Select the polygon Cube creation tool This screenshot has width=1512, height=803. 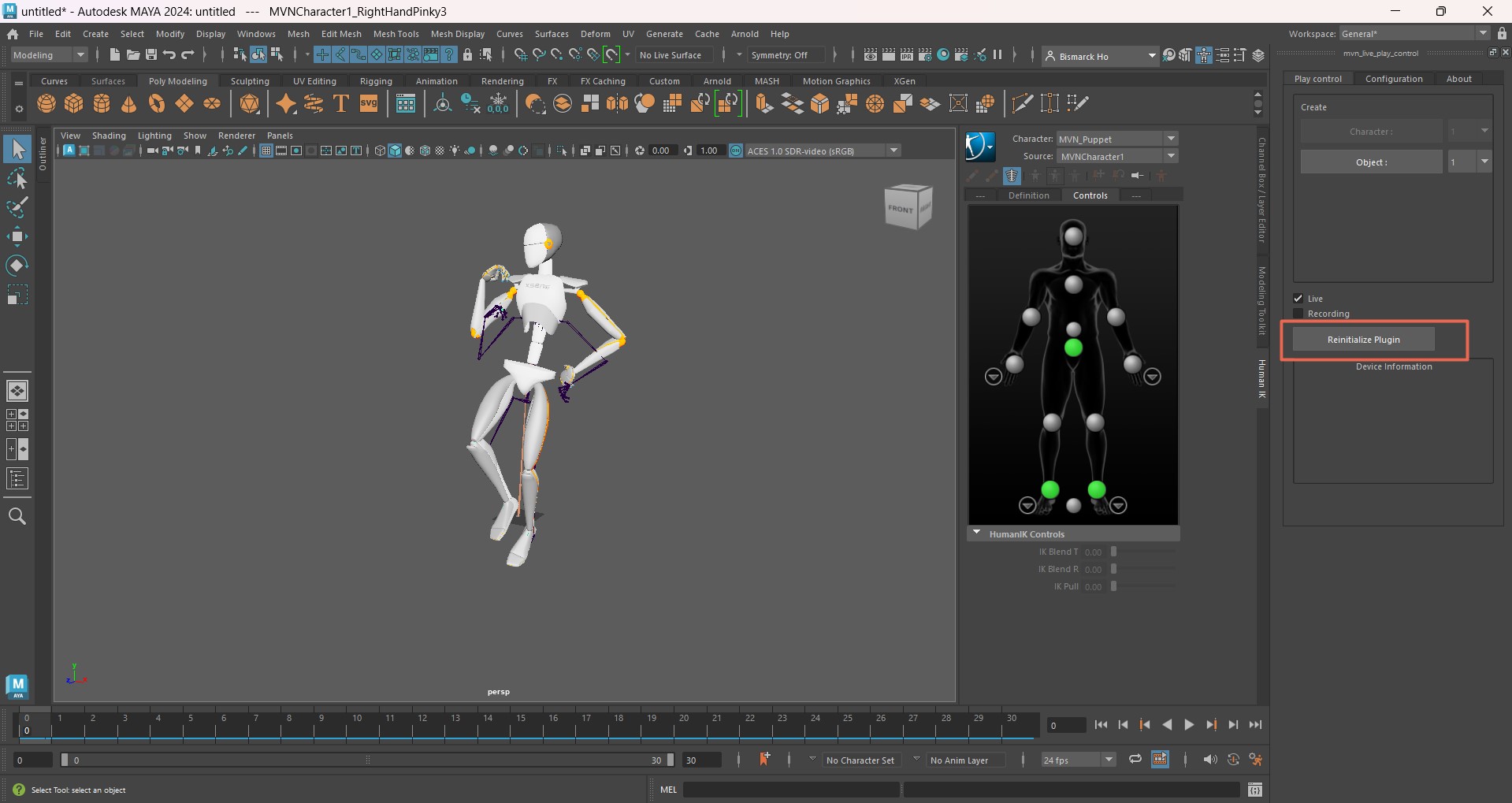73,103
